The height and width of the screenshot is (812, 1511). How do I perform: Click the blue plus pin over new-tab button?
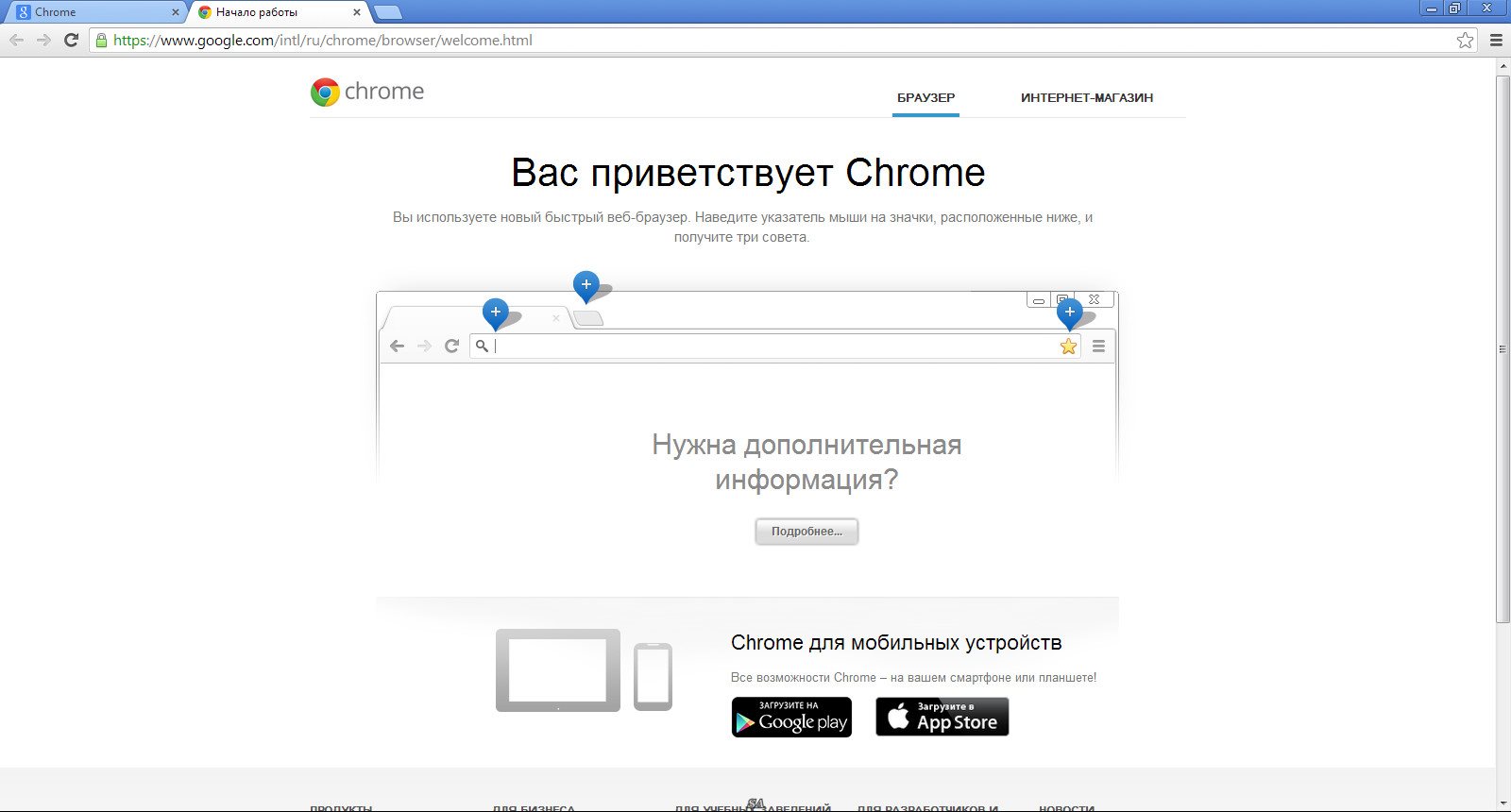click(586, 286)
